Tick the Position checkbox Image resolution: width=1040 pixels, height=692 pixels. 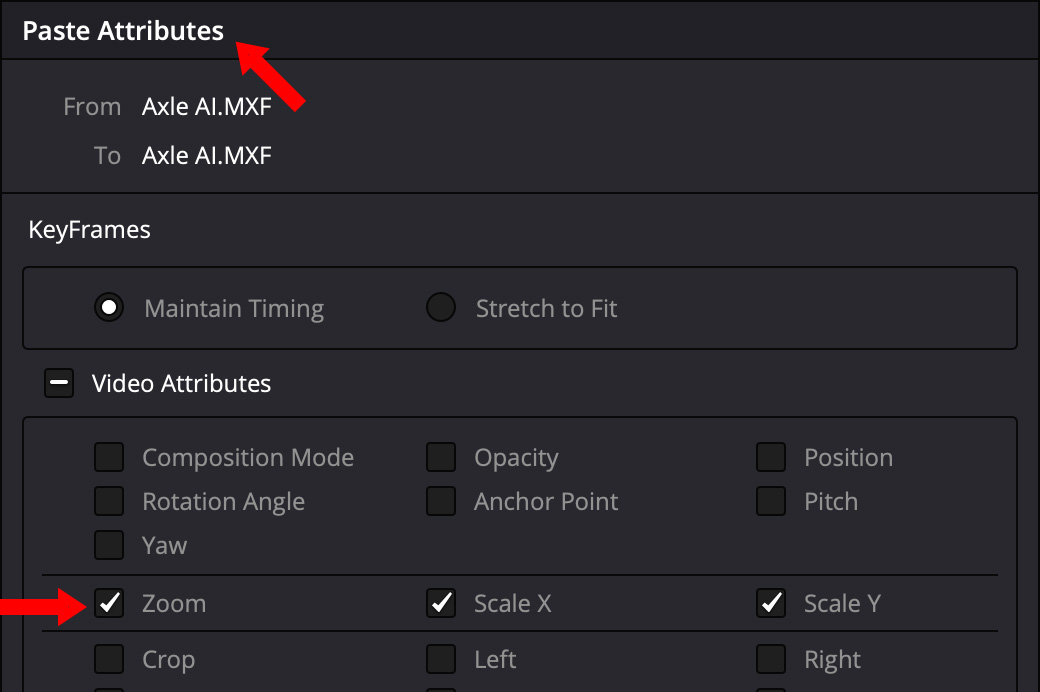coord(771,458)
